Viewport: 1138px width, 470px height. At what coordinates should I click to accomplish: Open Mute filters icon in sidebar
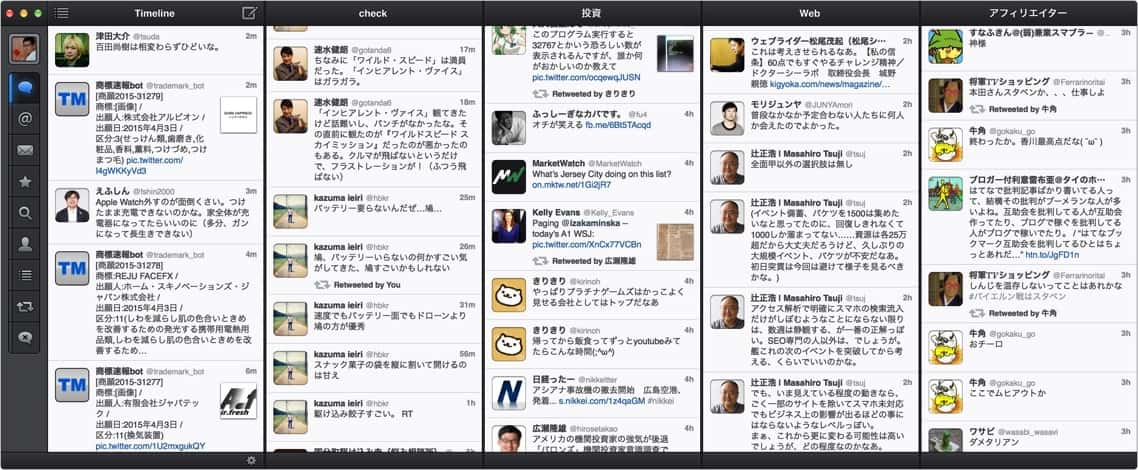click(25, 337)
